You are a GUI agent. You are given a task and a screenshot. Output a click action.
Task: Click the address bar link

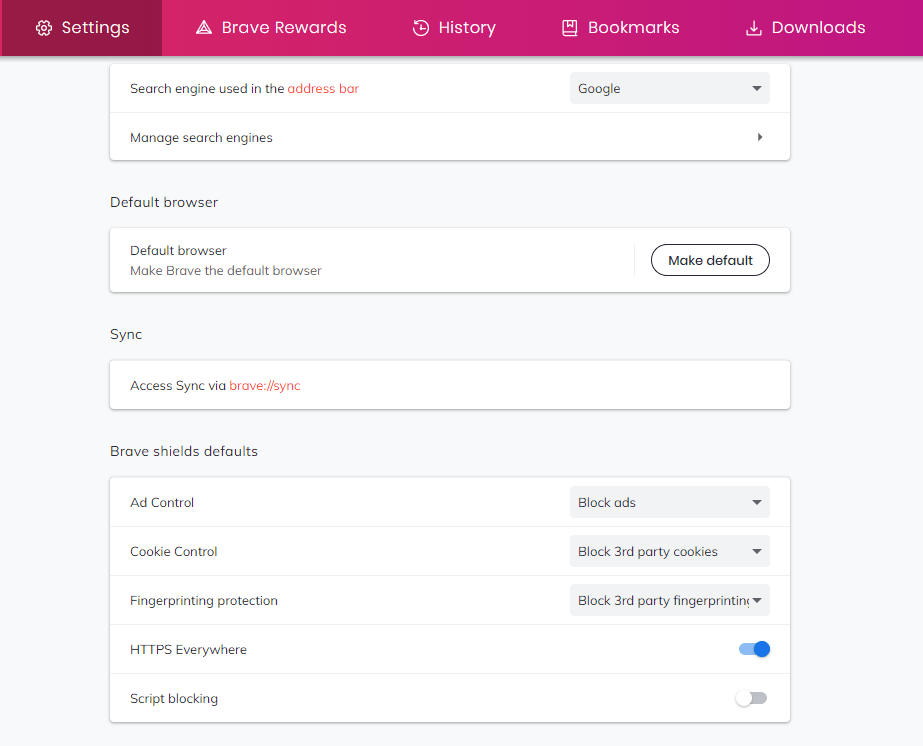coord(323,88)
